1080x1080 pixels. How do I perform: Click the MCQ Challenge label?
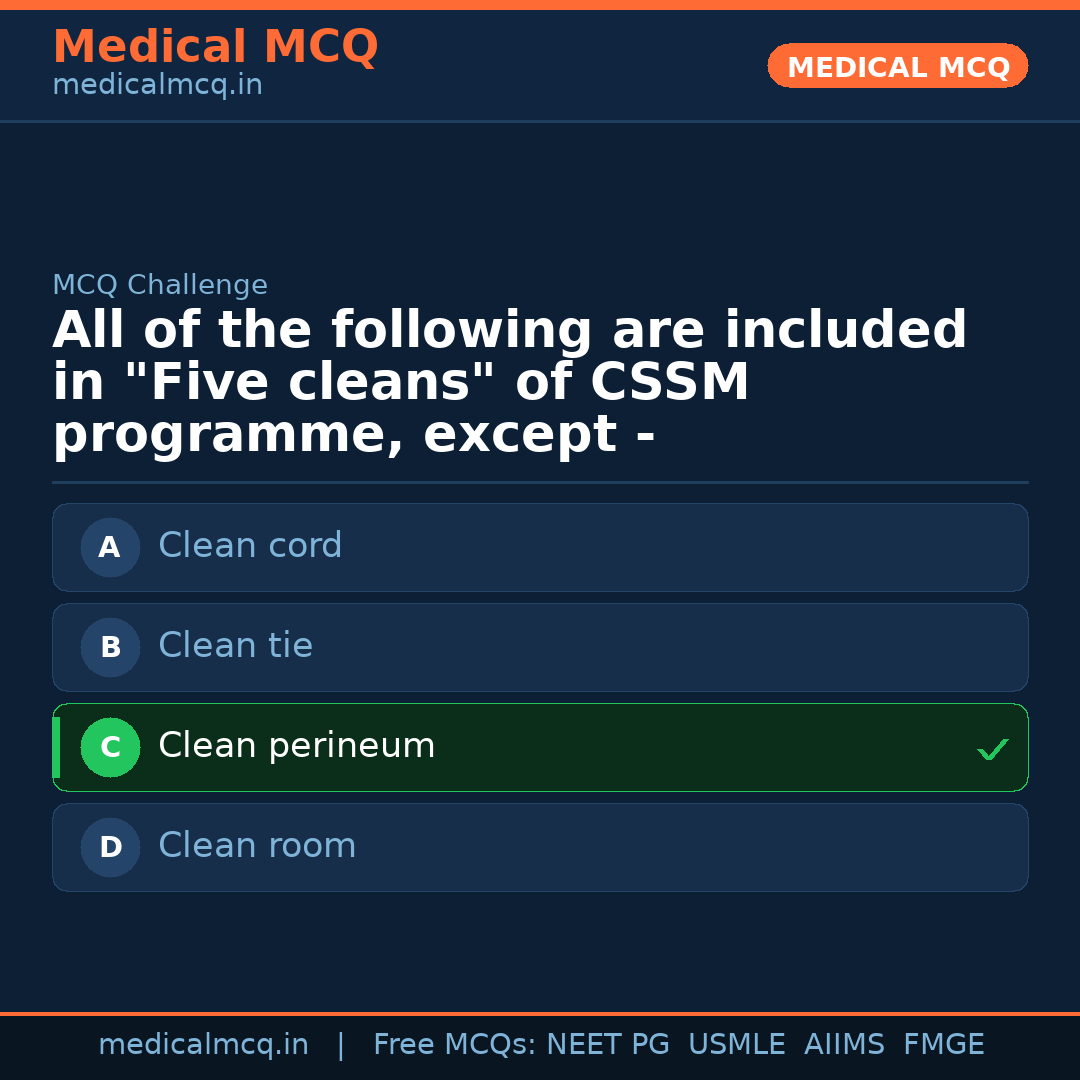[x=160, y=285]
